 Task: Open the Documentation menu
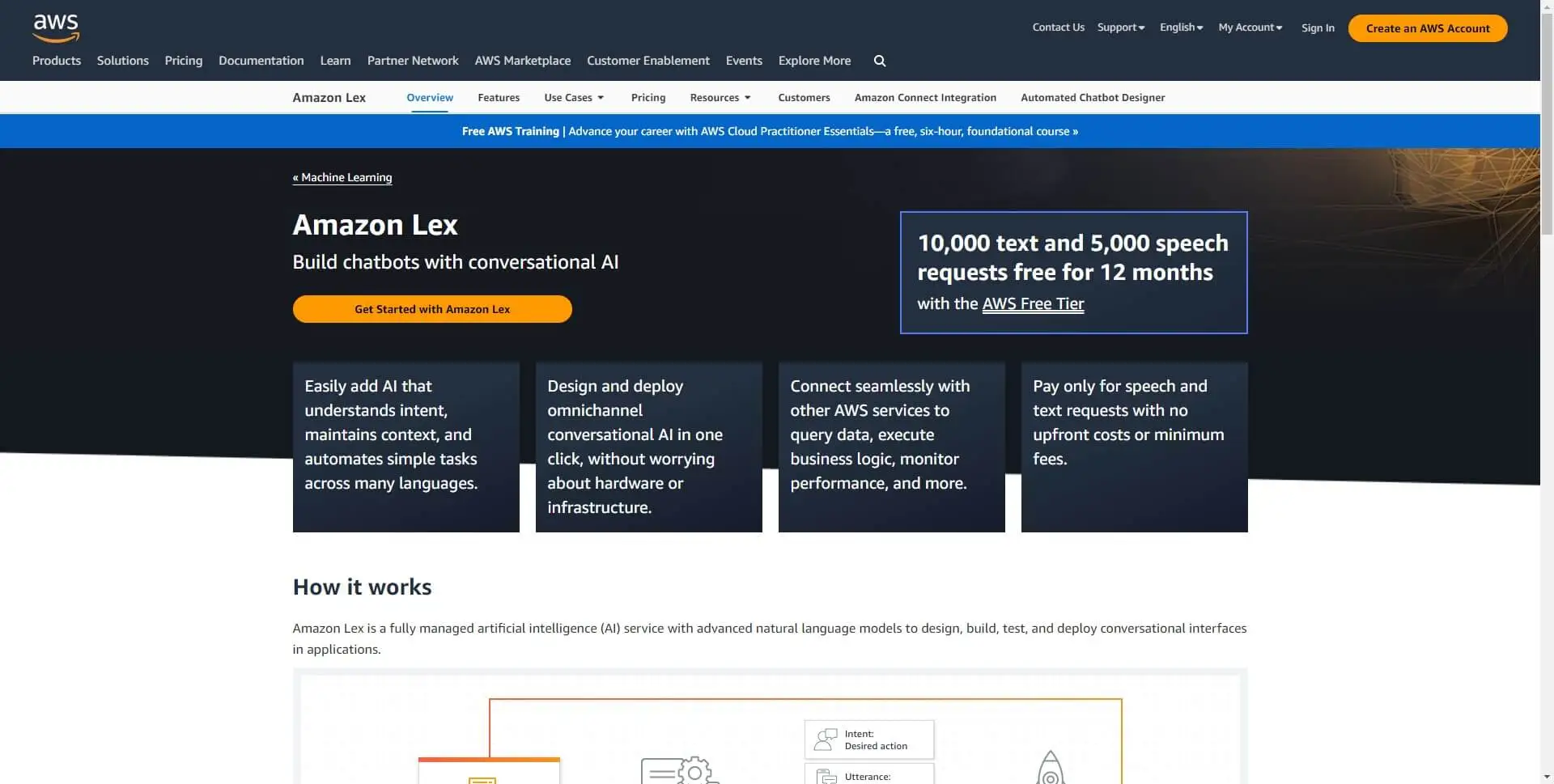261,61
